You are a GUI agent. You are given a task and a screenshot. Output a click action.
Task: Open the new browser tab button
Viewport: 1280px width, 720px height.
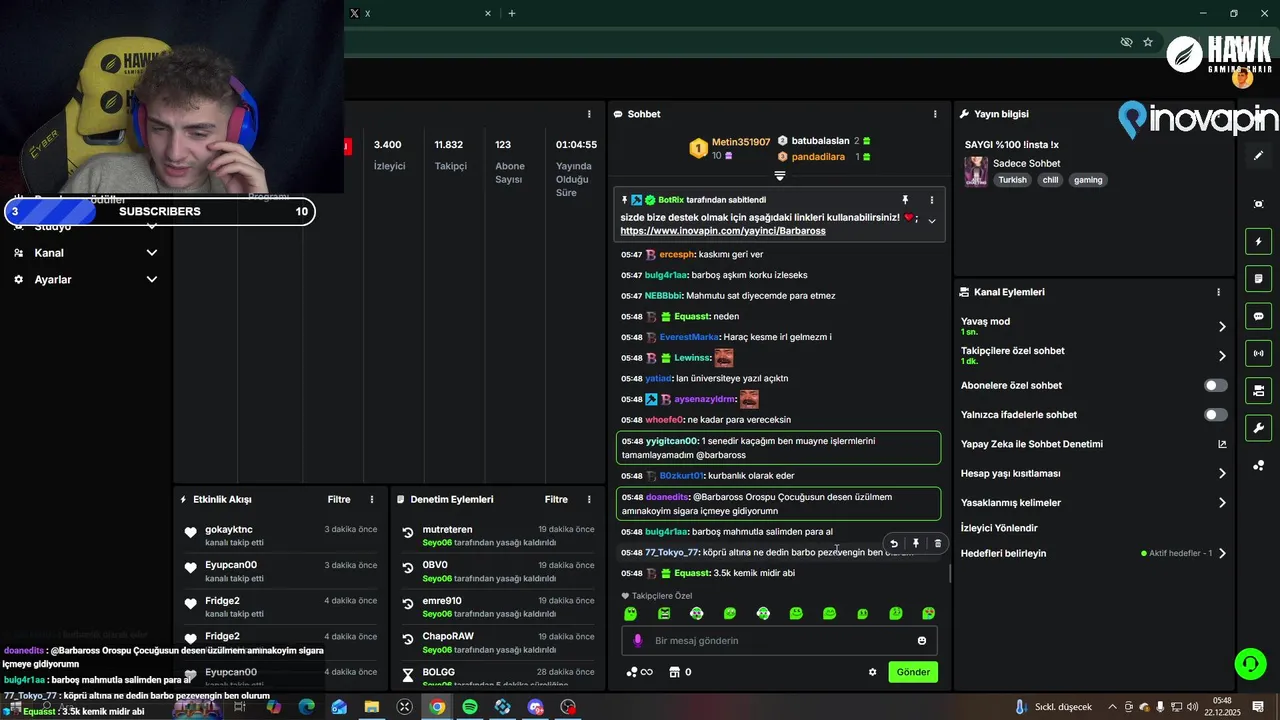point(512,13)
